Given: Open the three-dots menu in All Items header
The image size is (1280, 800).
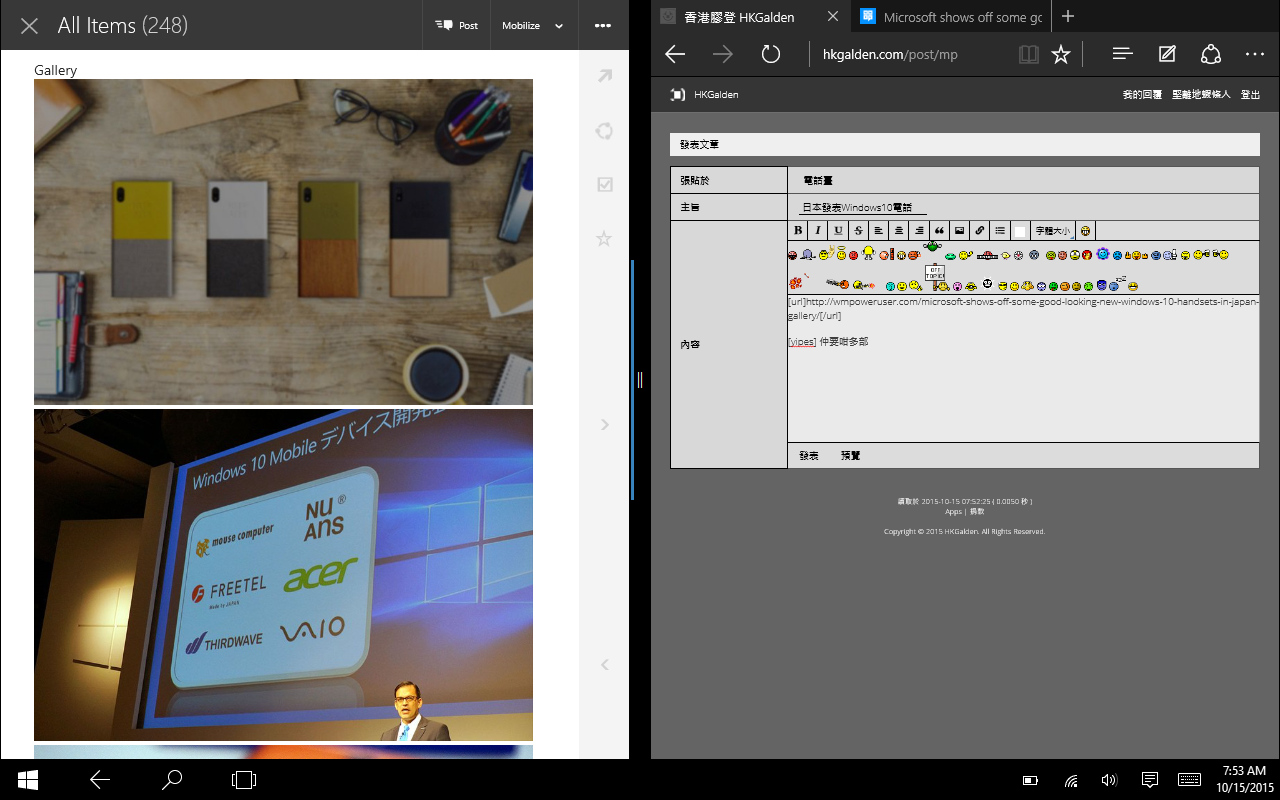Looking at the screenshot, I should coord(602,26).
